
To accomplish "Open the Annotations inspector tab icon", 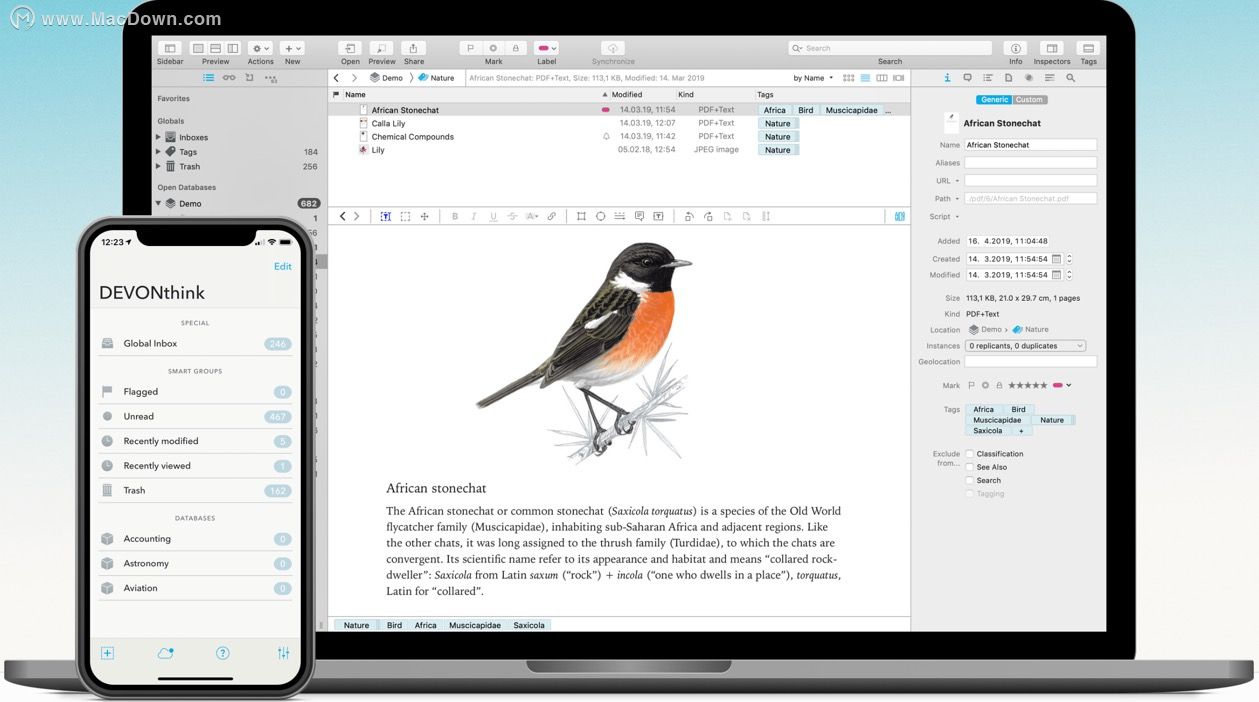I will (967, 77).
